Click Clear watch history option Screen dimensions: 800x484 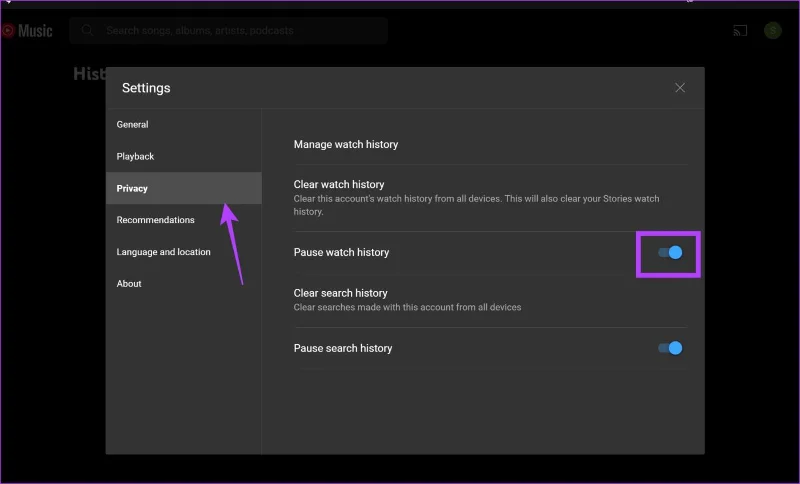339,184
